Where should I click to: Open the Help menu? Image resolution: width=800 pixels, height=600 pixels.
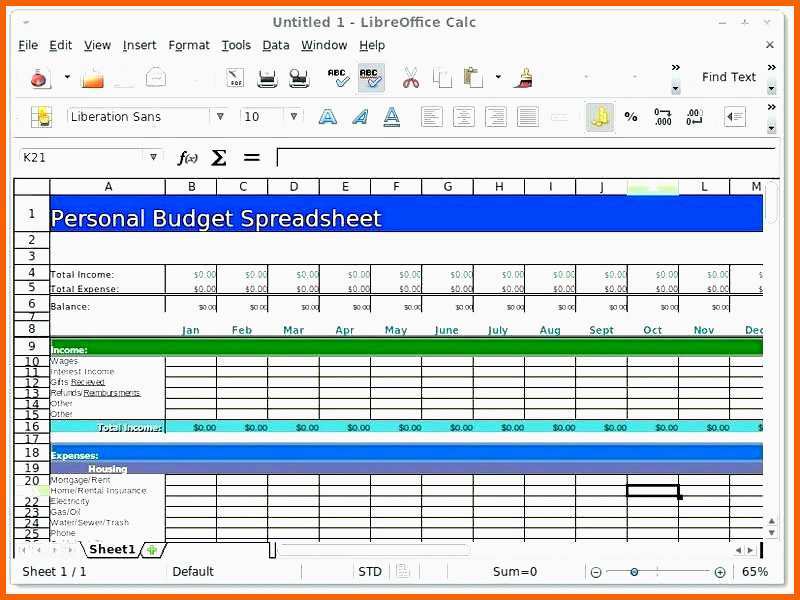click(372, 45)
